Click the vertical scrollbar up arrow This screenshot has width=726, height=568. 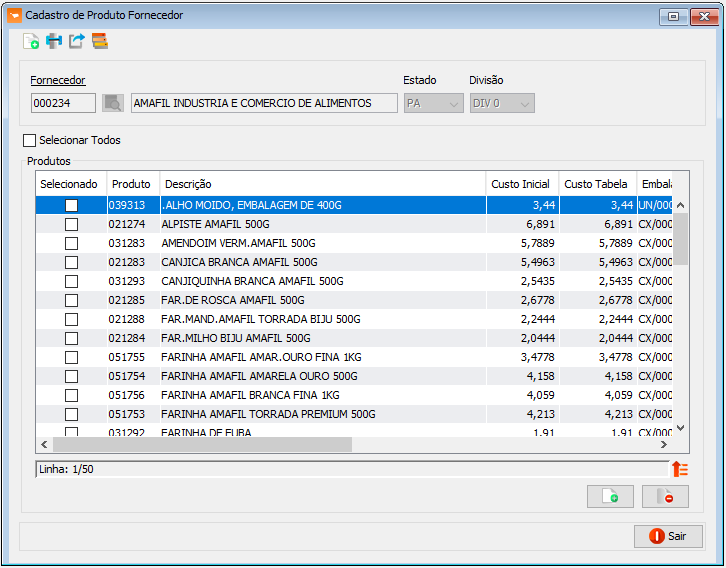(680, 205)
